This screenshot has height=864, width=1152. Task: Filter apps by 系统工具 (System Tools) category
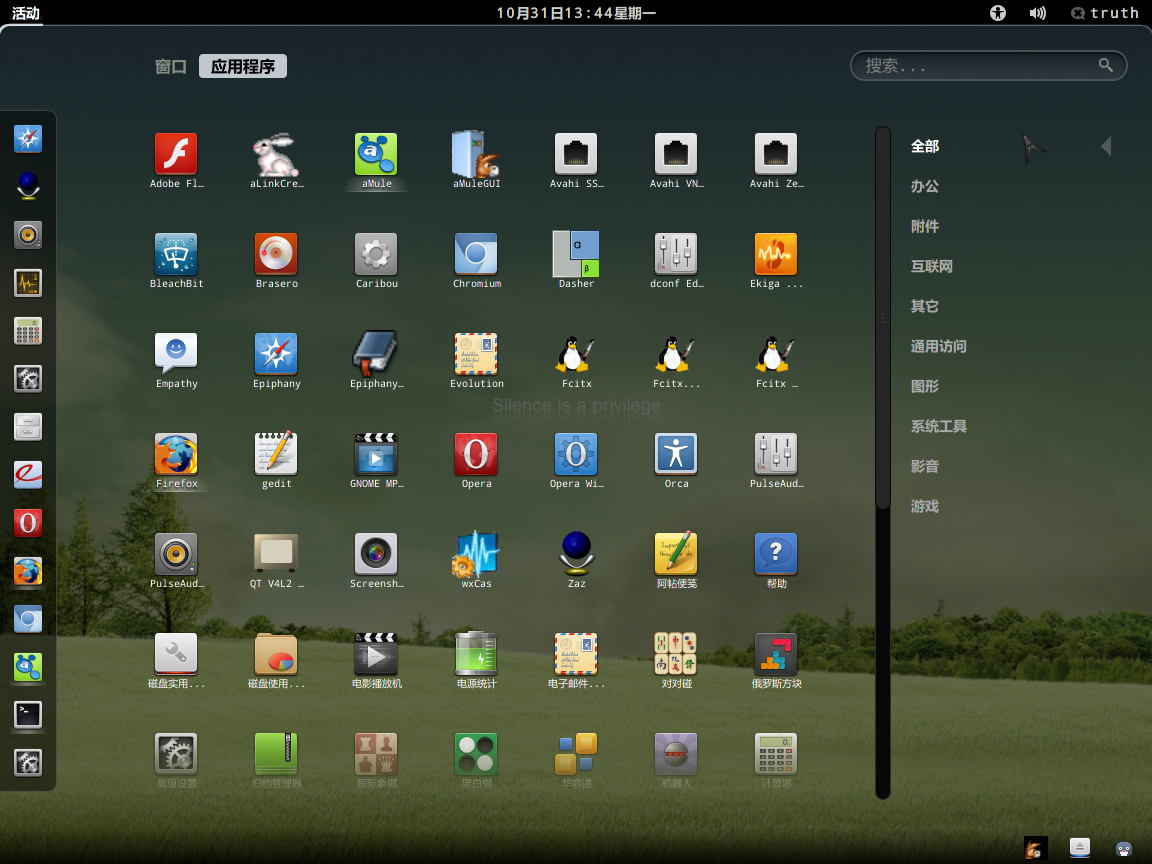coord(938,426)
